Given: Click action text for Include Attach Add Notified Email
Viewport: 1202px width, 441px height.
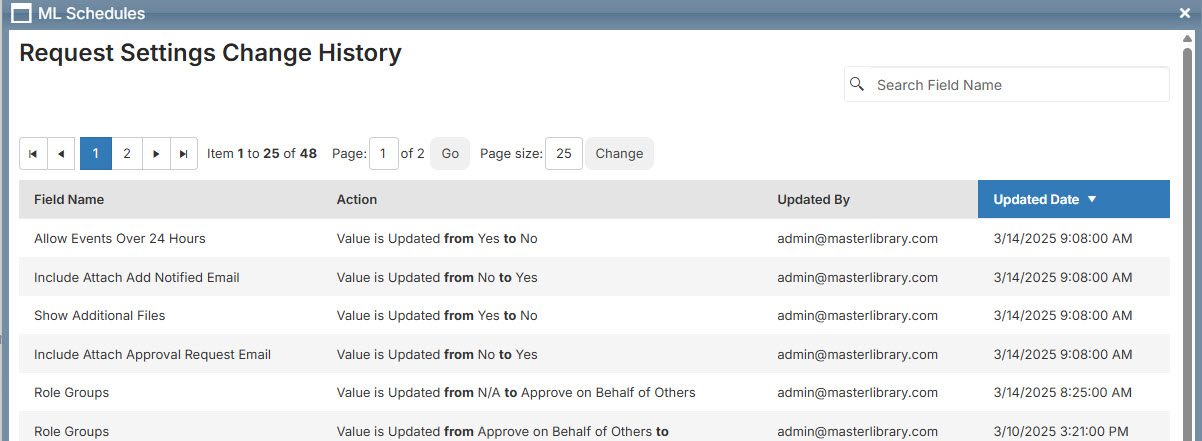Looking at the screenshot, I should click(437, 277).
